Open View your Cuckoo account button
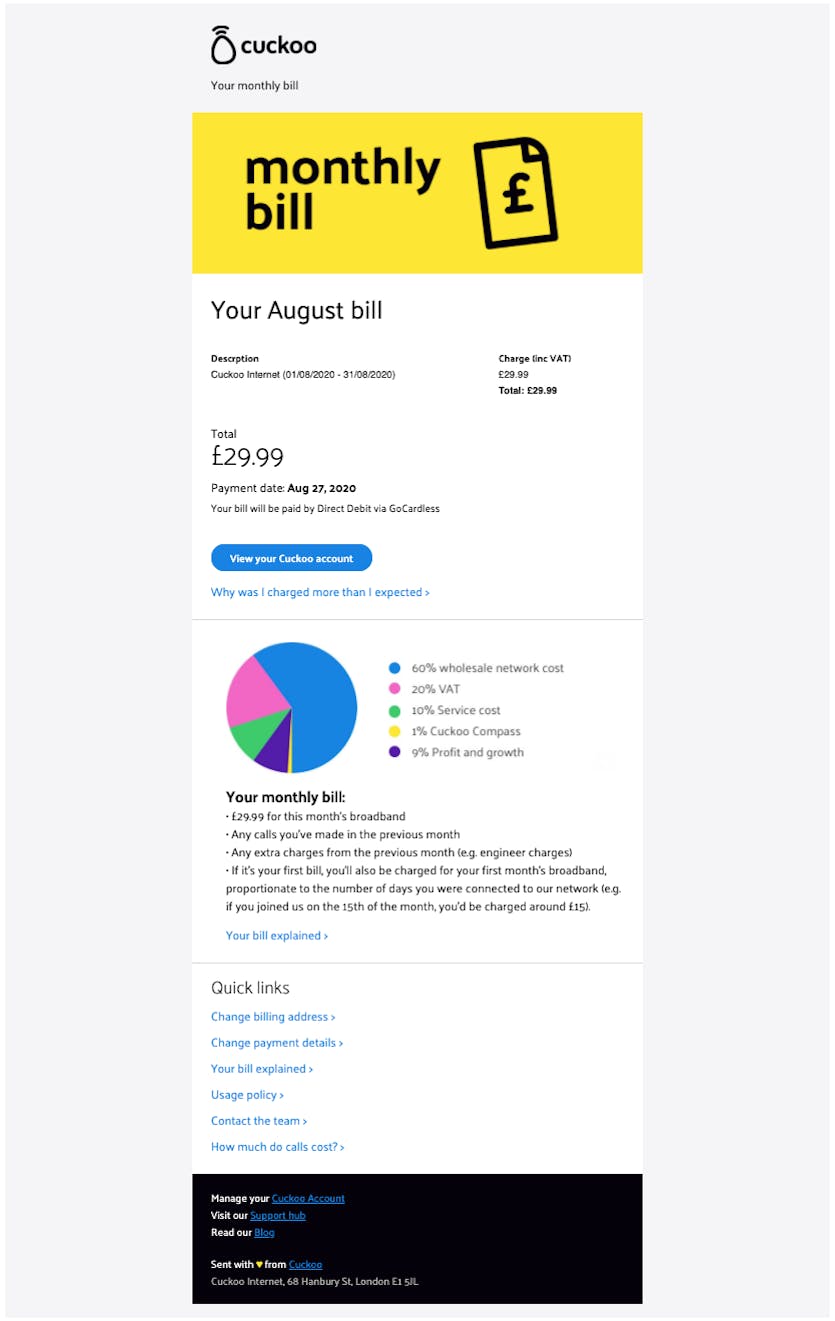The height and width of the screenshot is (1321, 835). (x=291, y=558)
